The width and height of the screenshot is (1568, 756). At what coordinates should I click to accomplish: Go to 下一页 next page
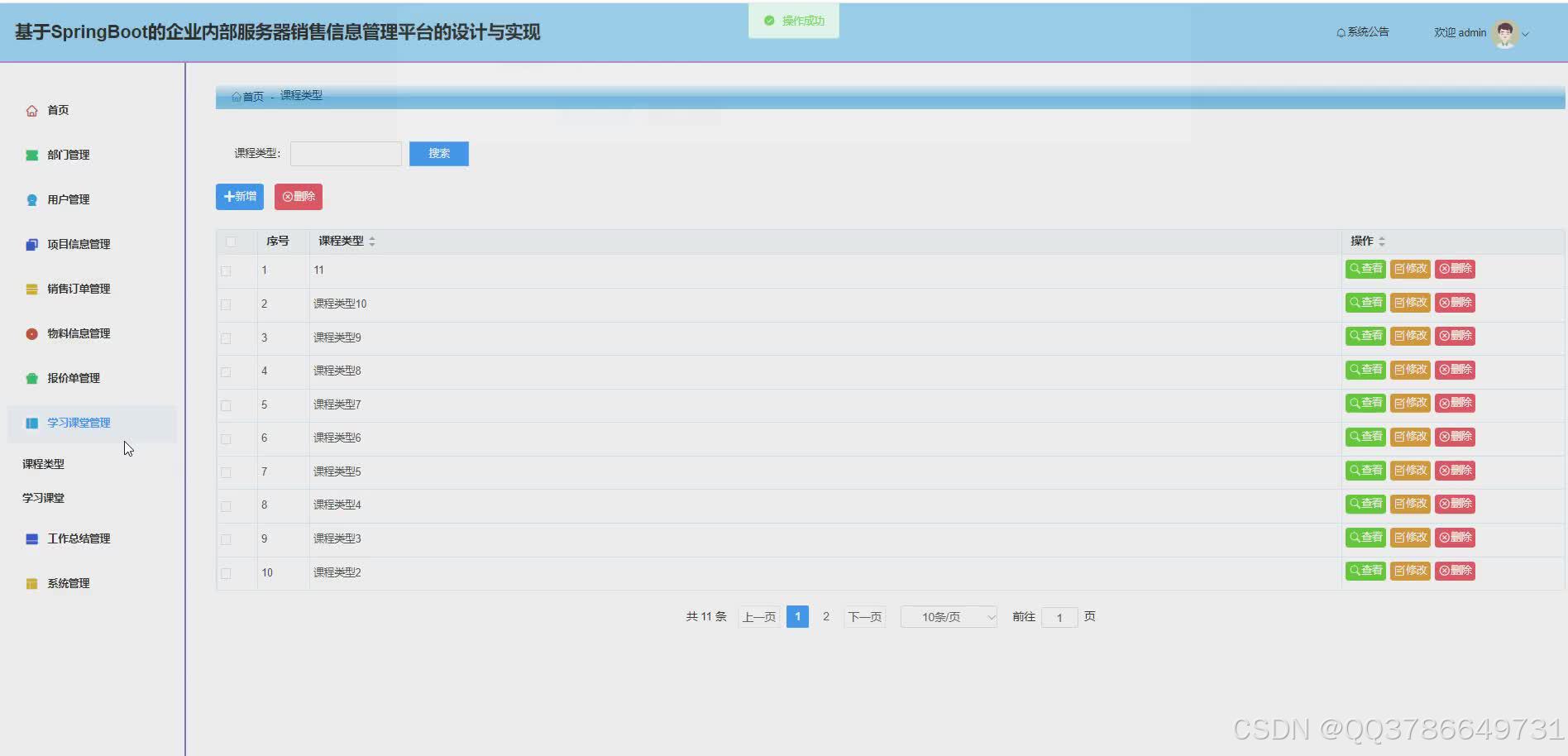coord(865,617)
